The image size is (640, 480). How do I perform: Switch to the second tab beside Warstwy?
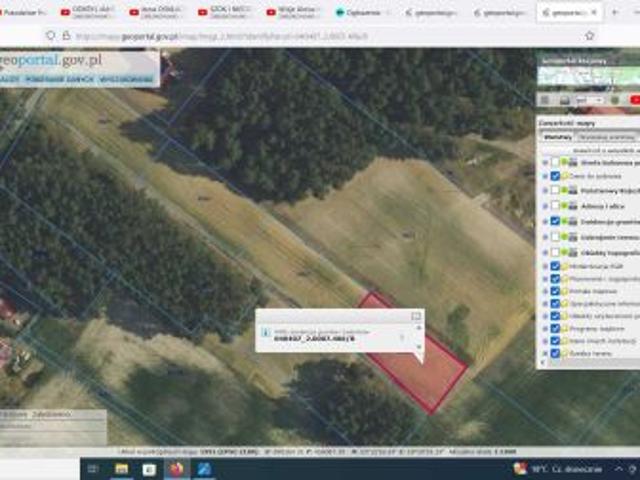pos(607,137)
